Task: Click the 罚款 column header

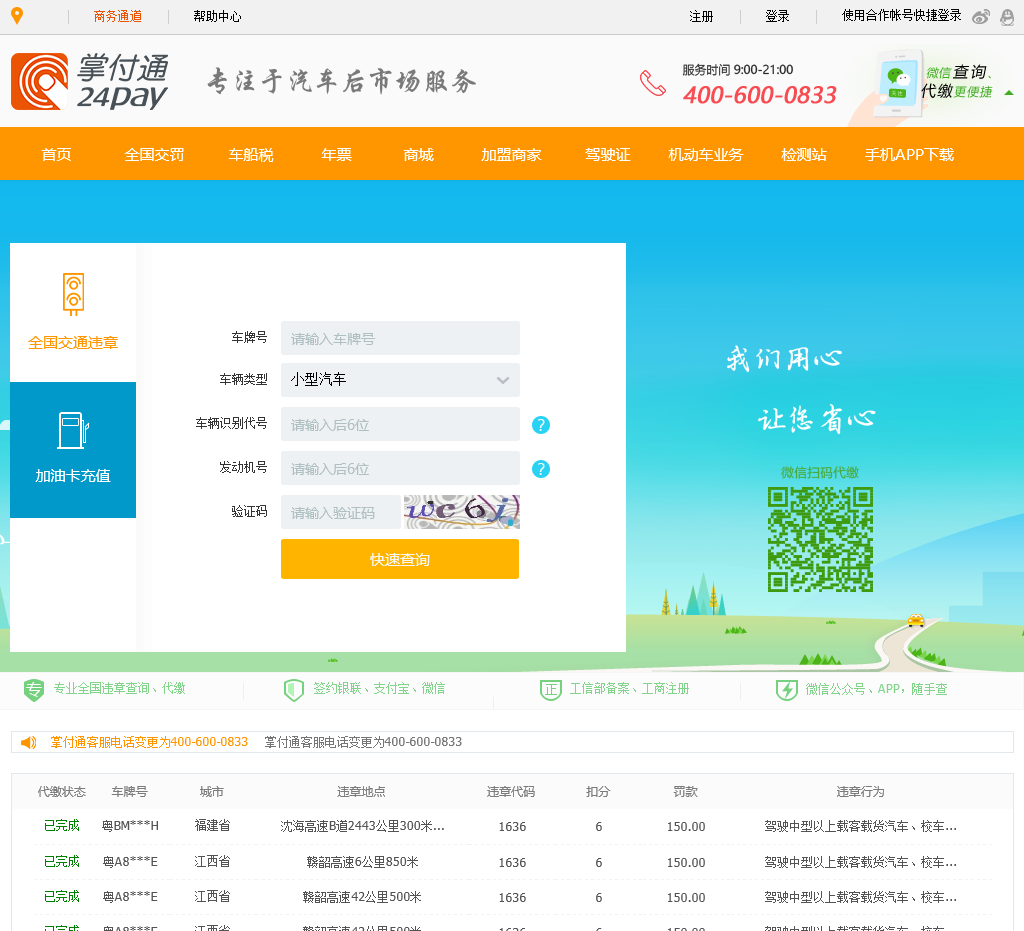Action: tap(686, 792)
